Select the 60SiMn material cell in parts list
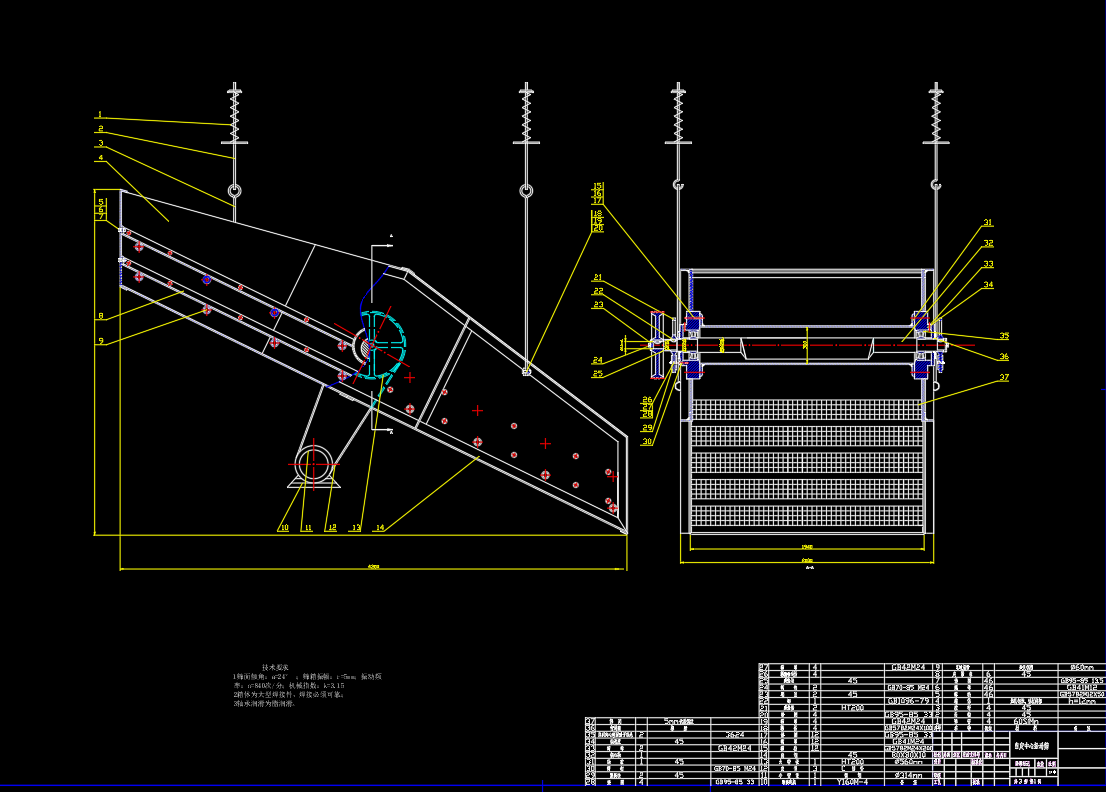 (x=1025, y=721)
